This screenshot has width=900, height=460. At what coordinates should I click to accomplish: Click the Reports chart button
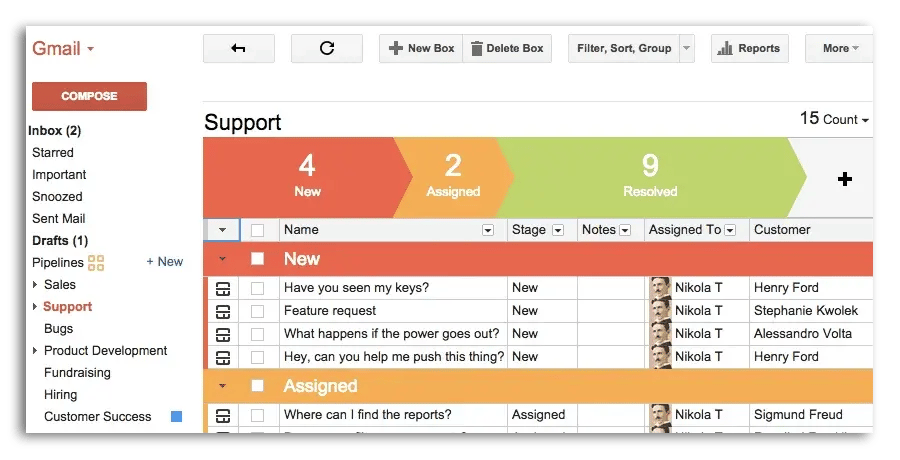(x=749, y=48)
